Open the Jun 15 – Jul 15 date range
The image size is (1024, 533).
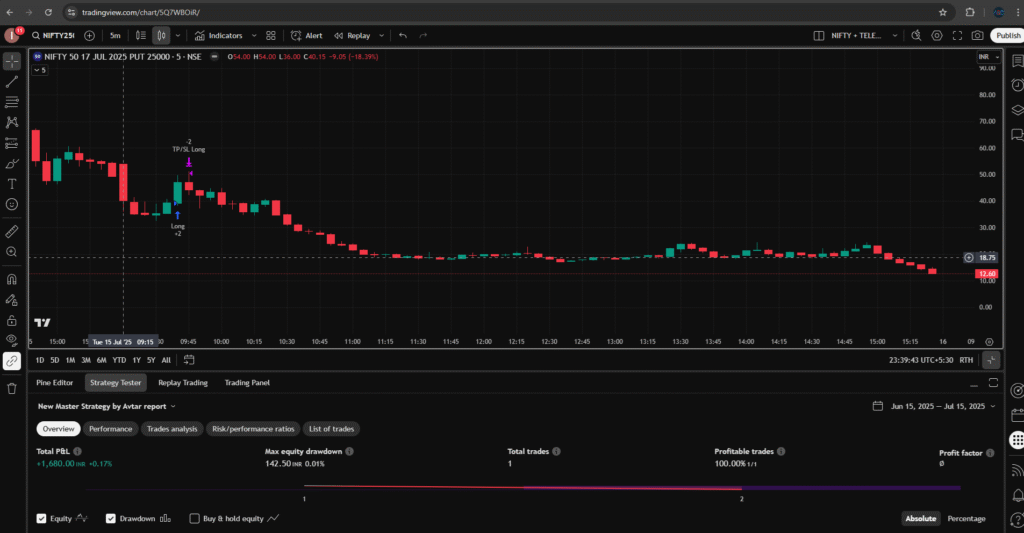934,406
